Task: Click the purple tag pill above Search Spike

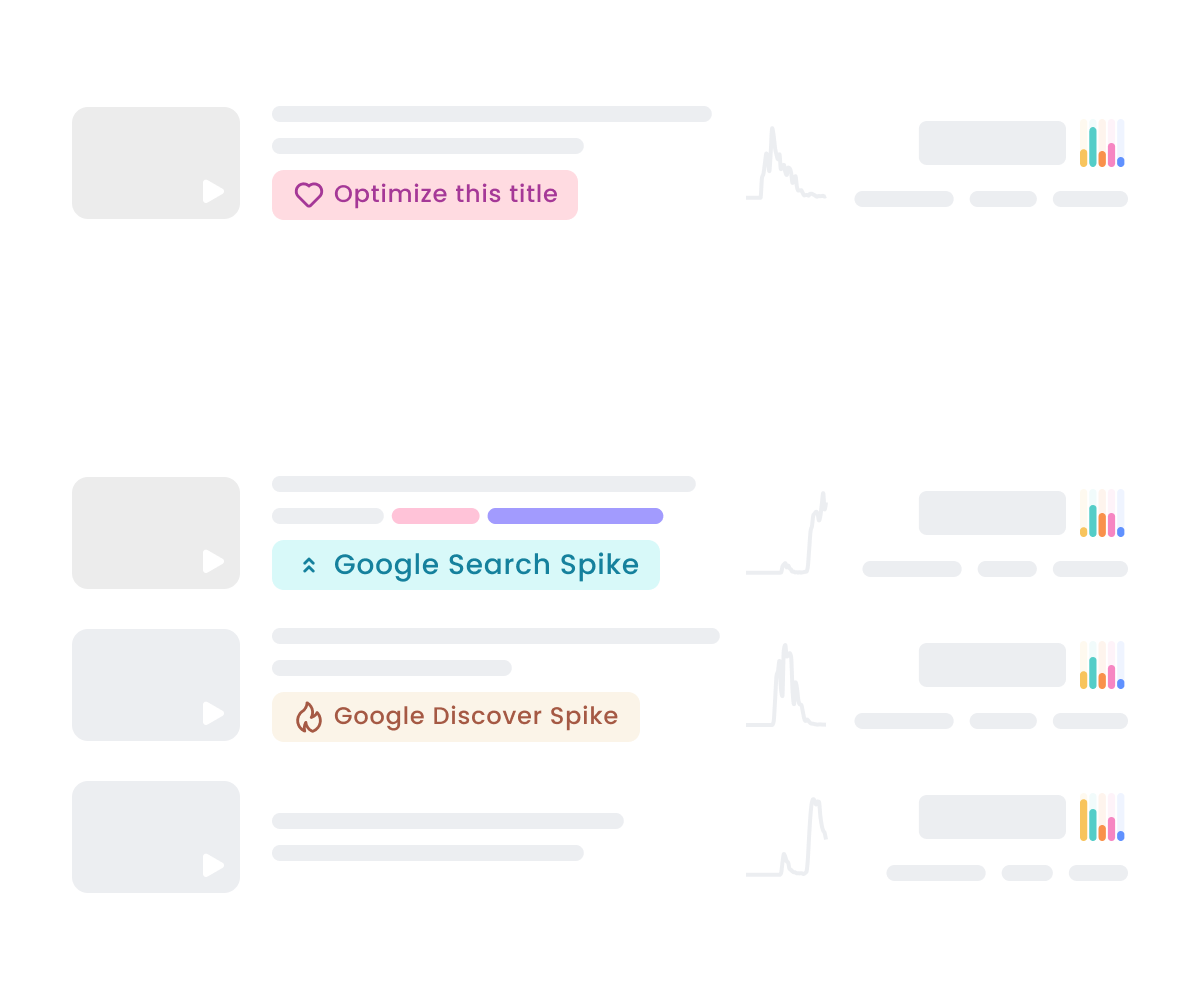Action: tap(575, 516)
